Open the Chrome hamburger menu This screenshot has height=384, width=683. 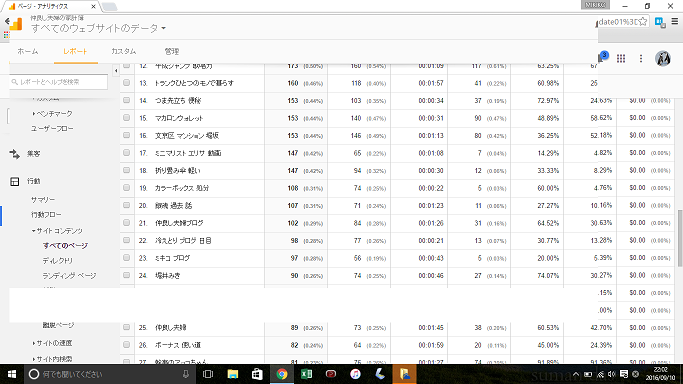[675, 21]
